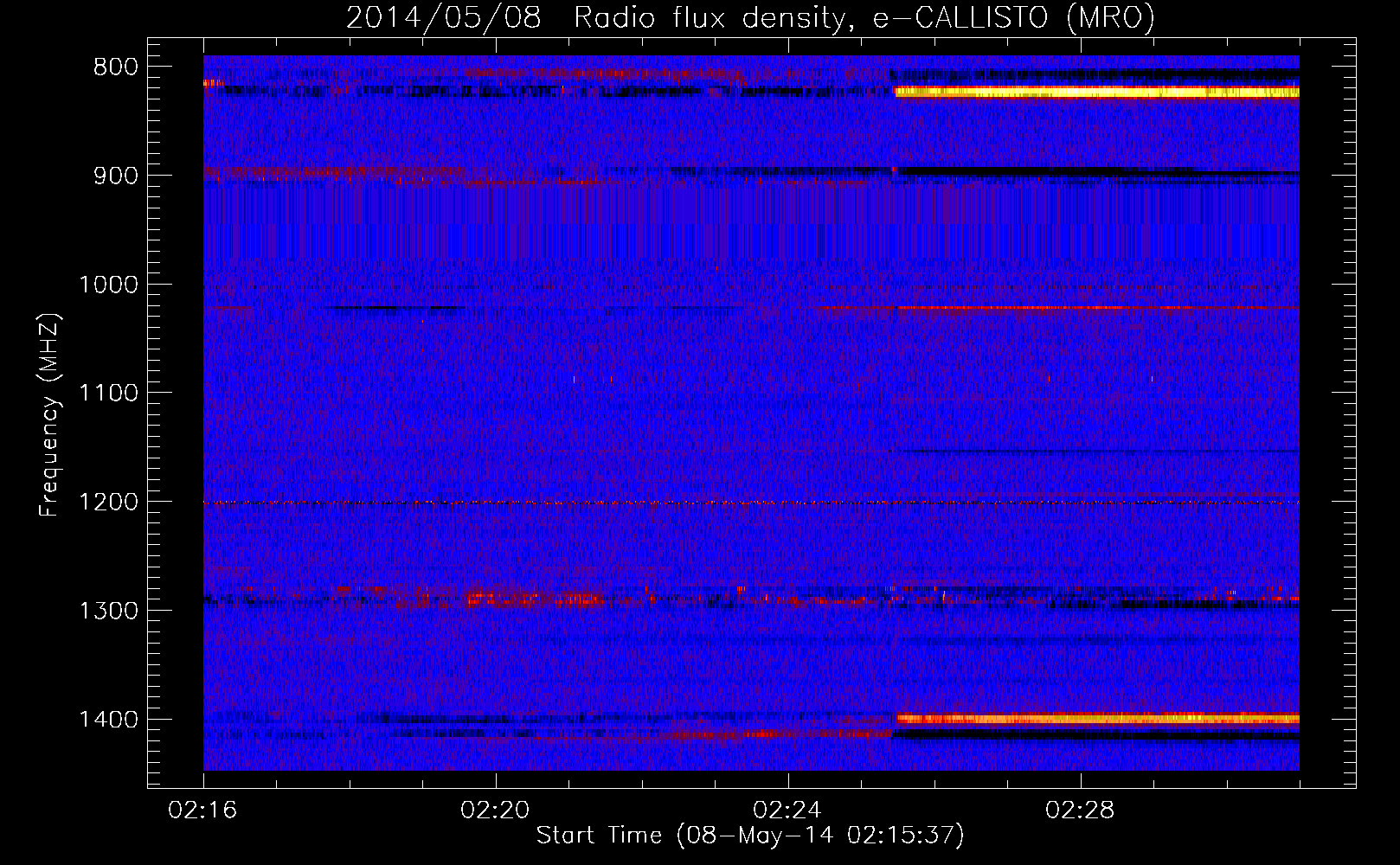Select the 1400 frequency tick label
This screenshot has width=1400, height=865.
[108, 720]
